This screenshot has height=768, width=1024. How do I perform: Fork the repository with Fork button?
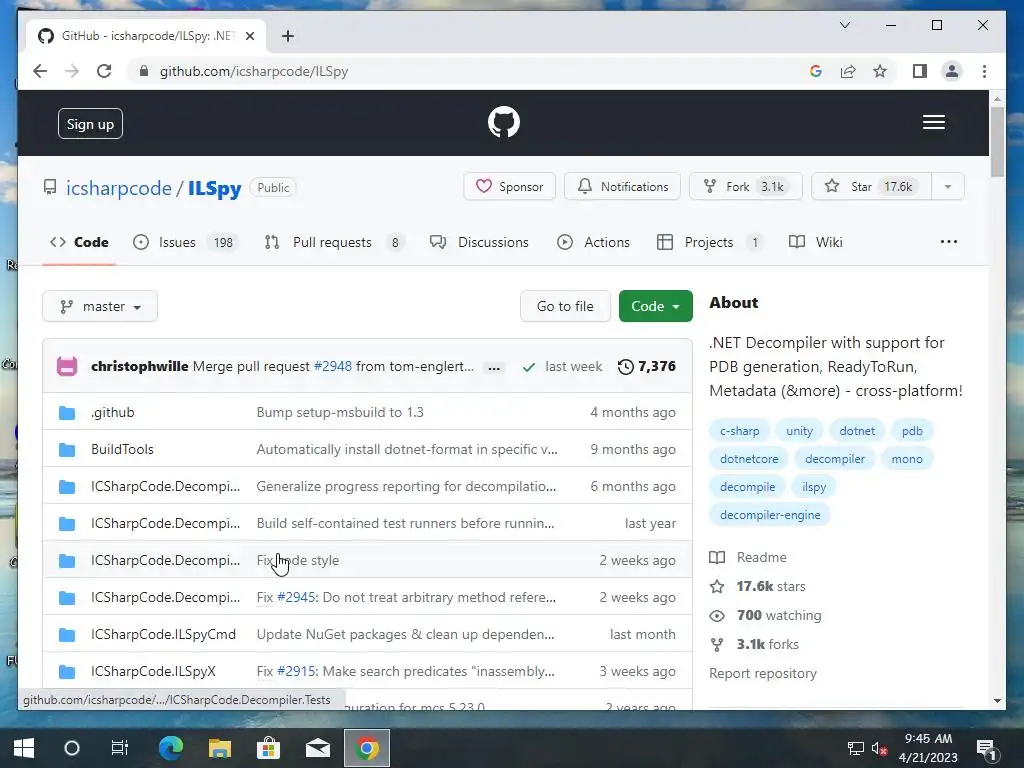tap(746, 187)
